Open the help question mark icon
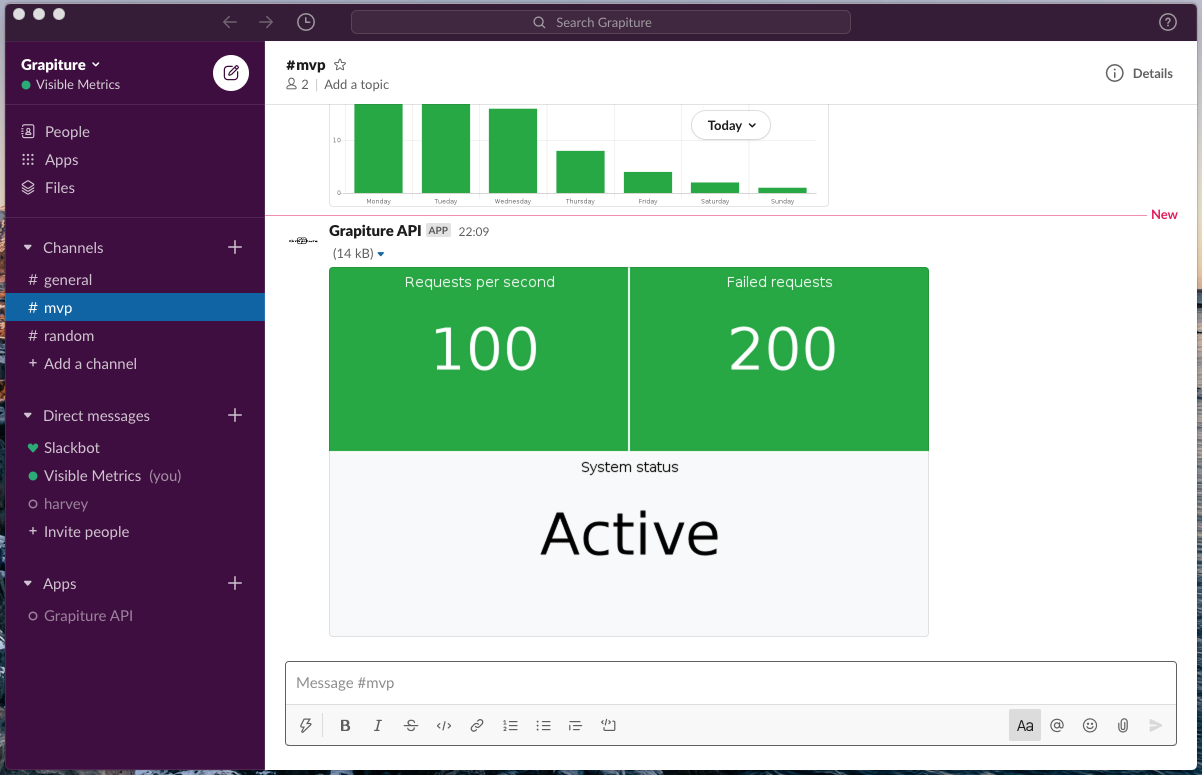 coord(1167,22)
